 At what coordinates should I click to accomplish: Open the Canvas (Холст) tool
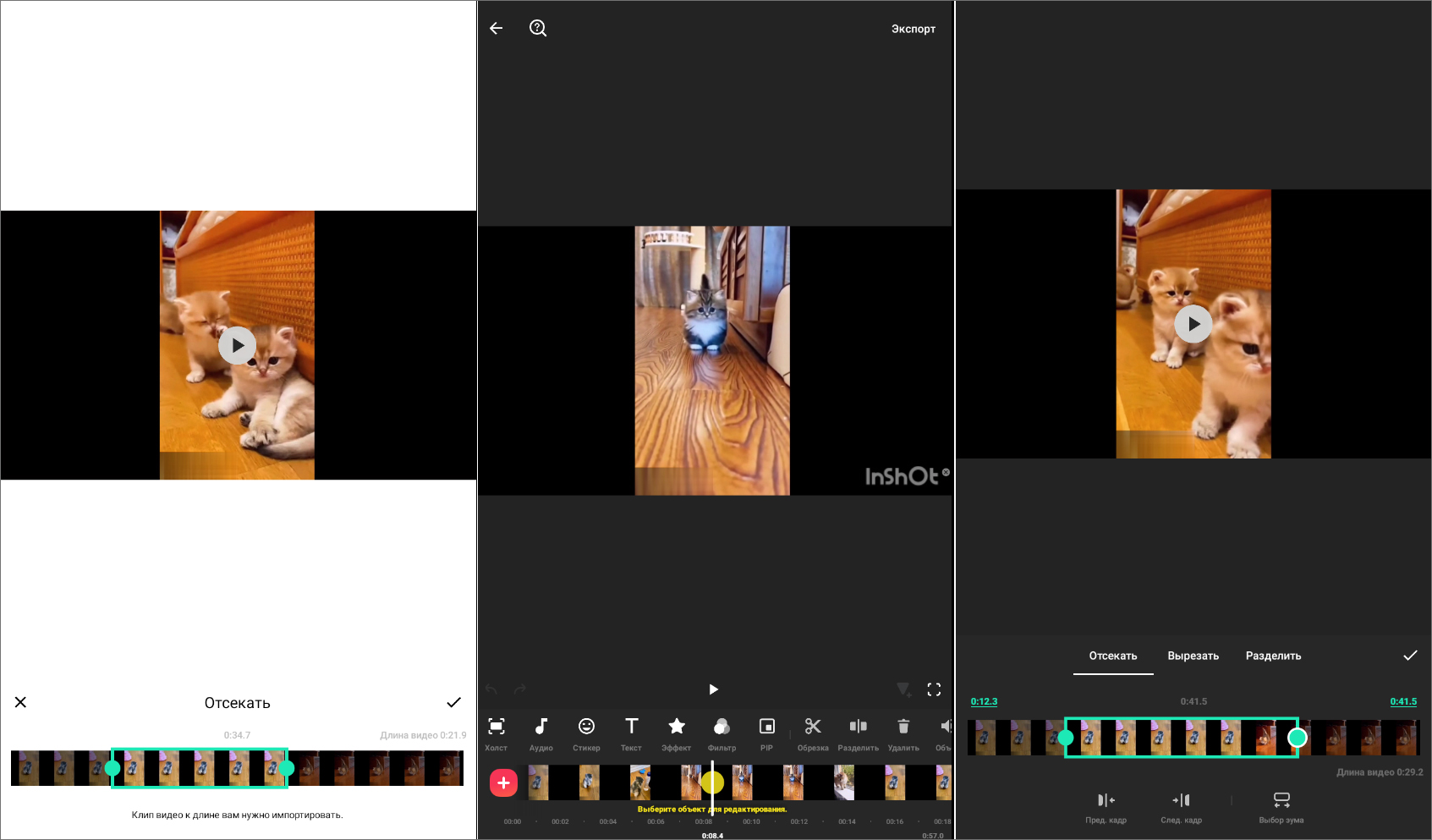[x=497, y=733]
